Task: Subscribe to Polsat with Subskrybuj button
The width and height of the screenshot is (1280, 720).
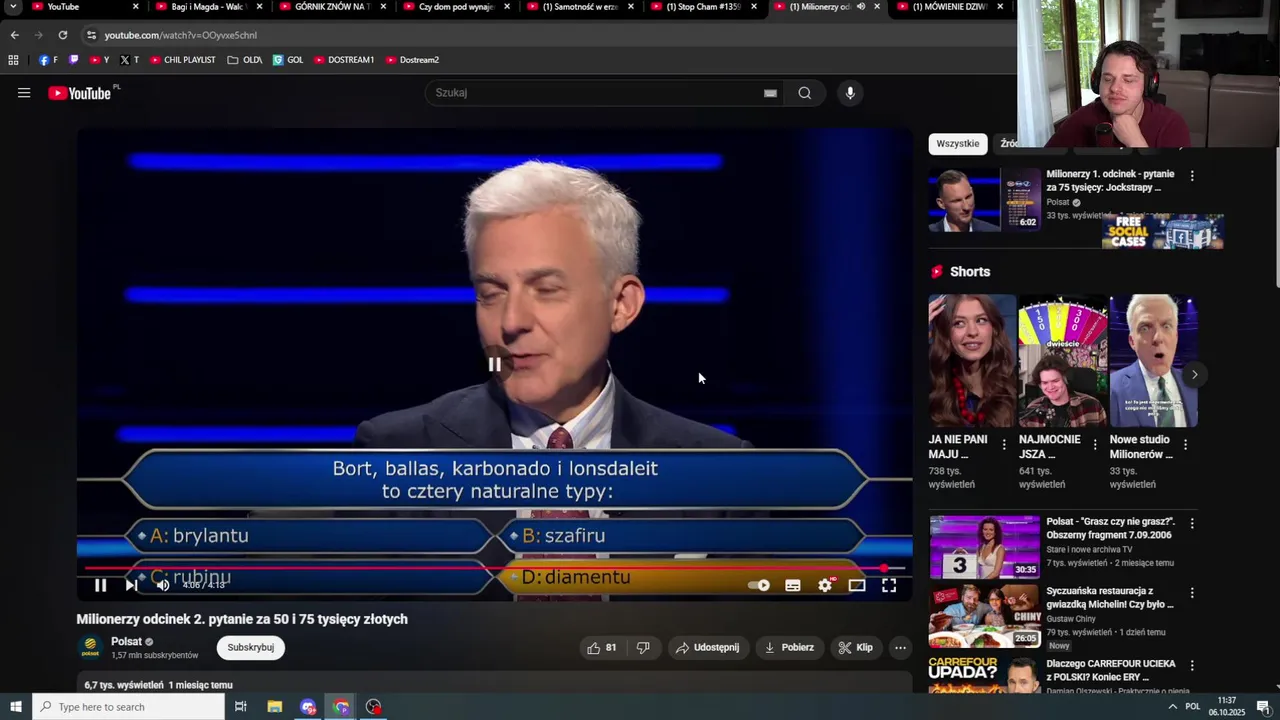Action: click(x=250, y=647)
